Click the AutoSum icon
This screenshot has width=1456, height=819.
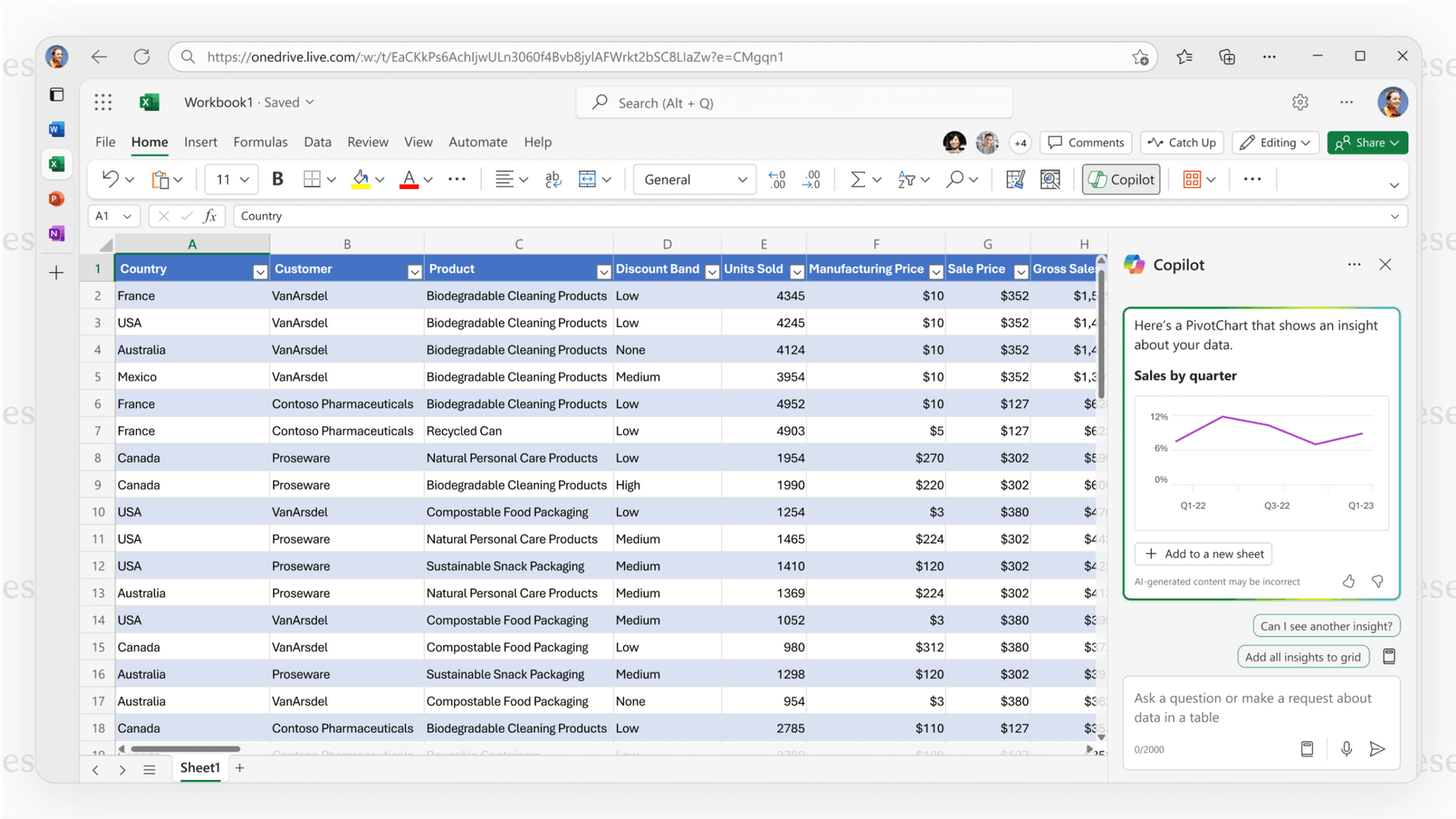(x=856, y=179)
